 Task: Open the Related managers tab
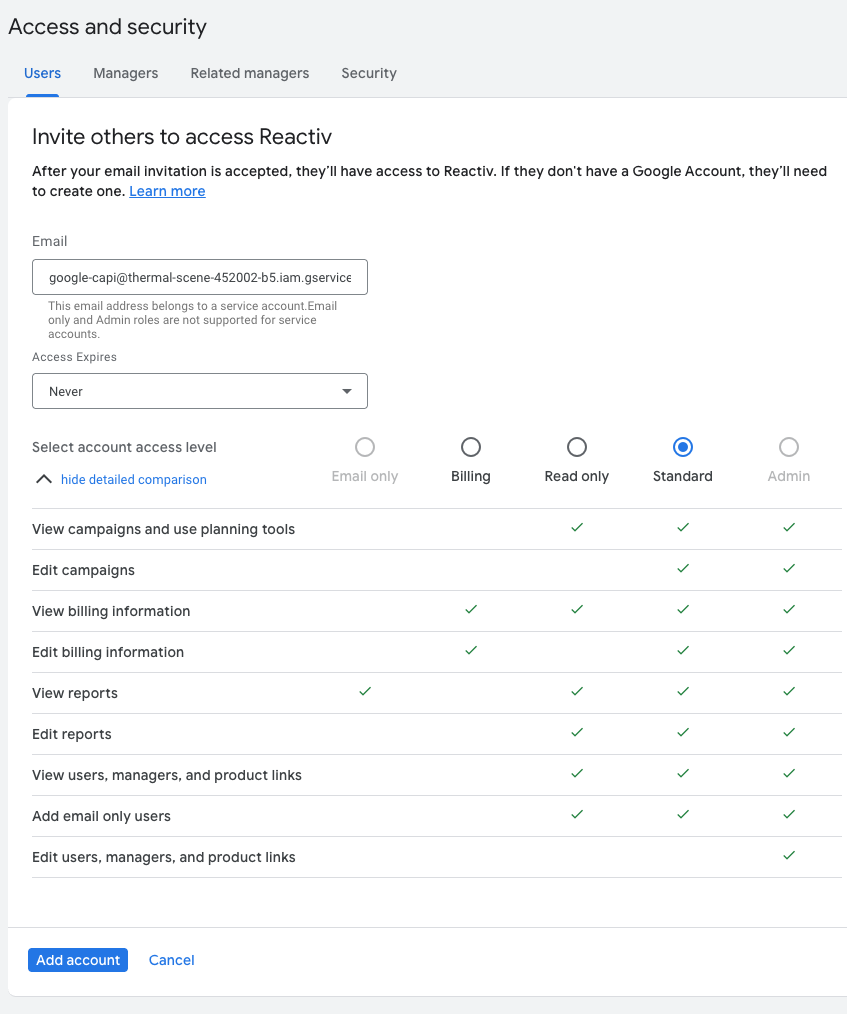coord(249,73)
